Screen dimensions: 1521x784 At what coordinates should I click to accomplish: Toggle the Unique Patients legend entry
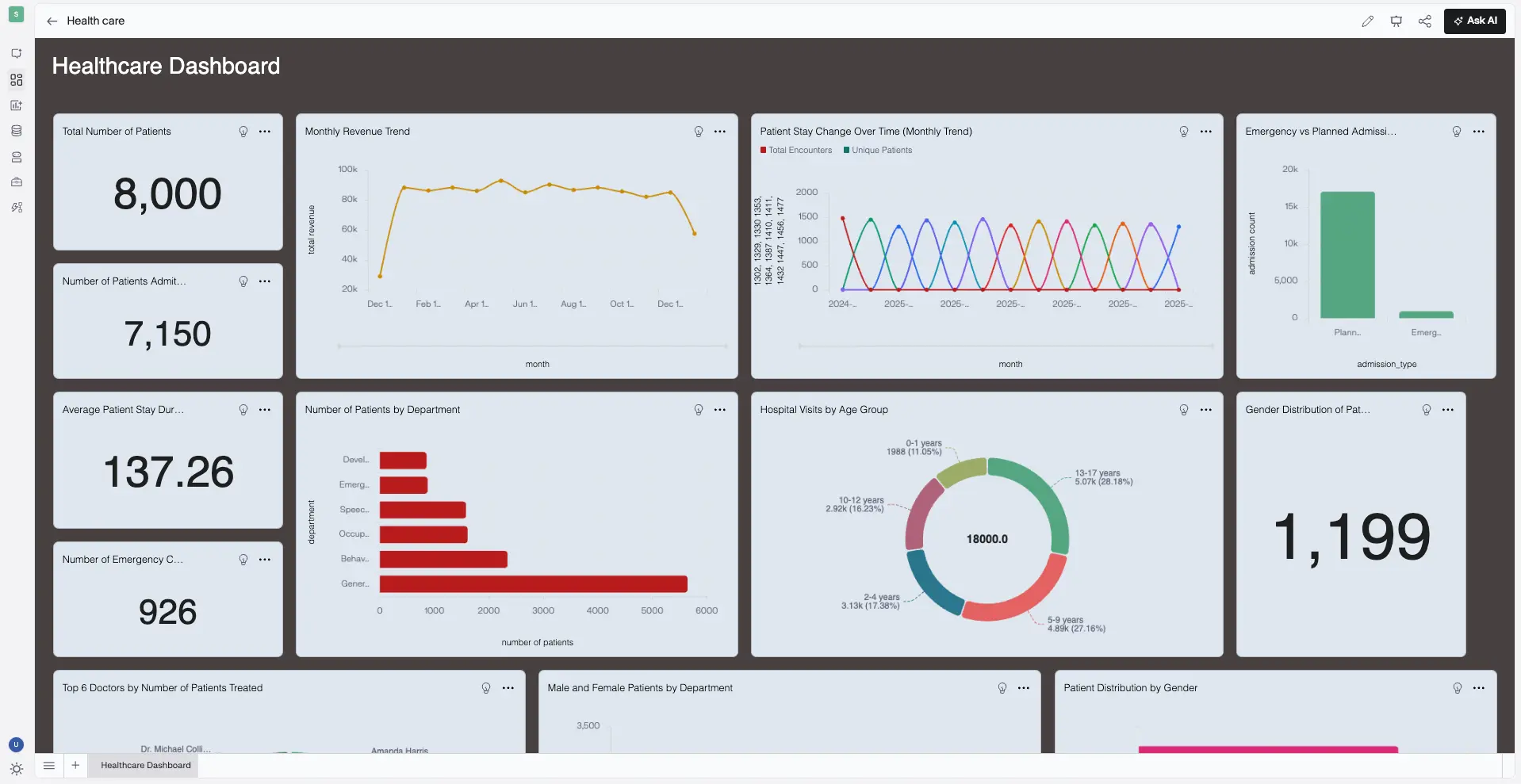[x=878, y=150]
